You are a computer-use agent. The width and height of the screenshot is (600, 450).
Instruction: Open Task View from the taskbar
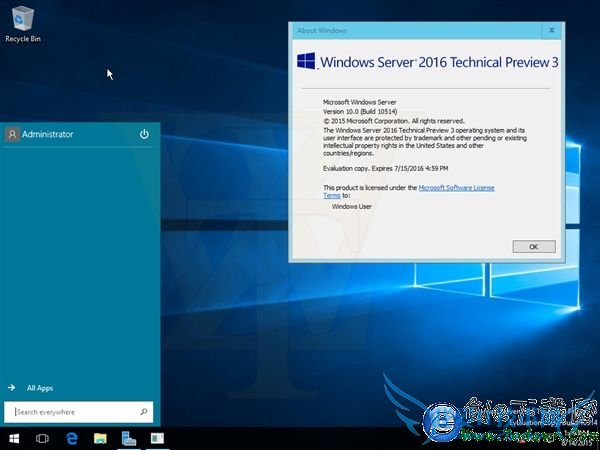(x=42, y=439)
